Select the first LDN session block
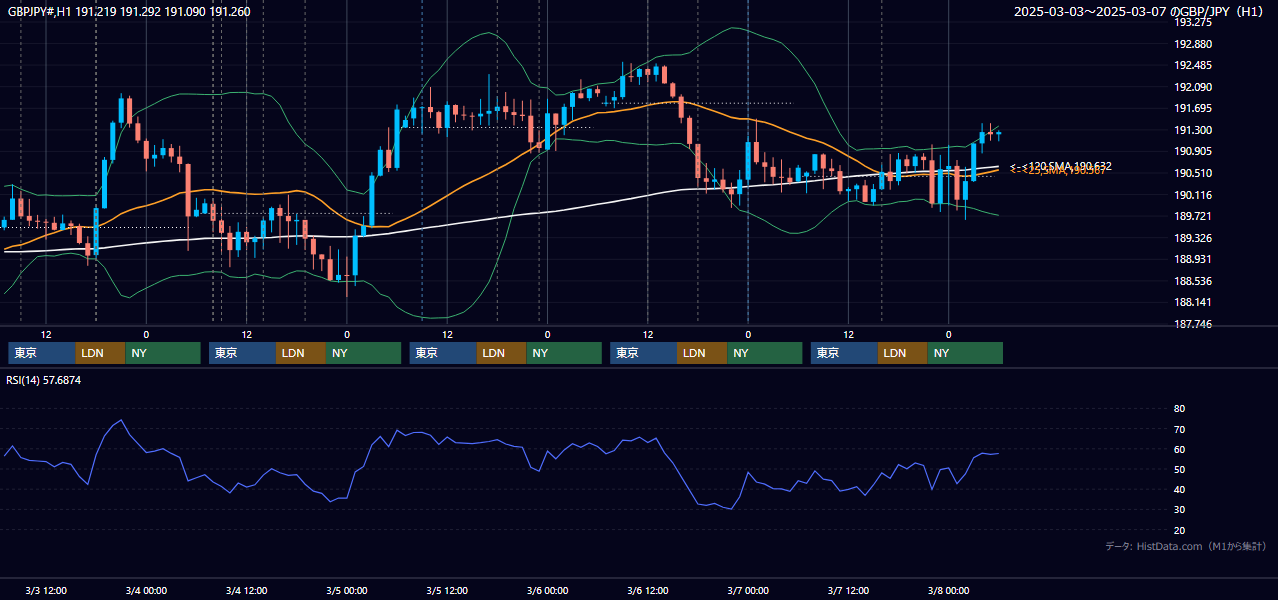 [x=101, y=353]
